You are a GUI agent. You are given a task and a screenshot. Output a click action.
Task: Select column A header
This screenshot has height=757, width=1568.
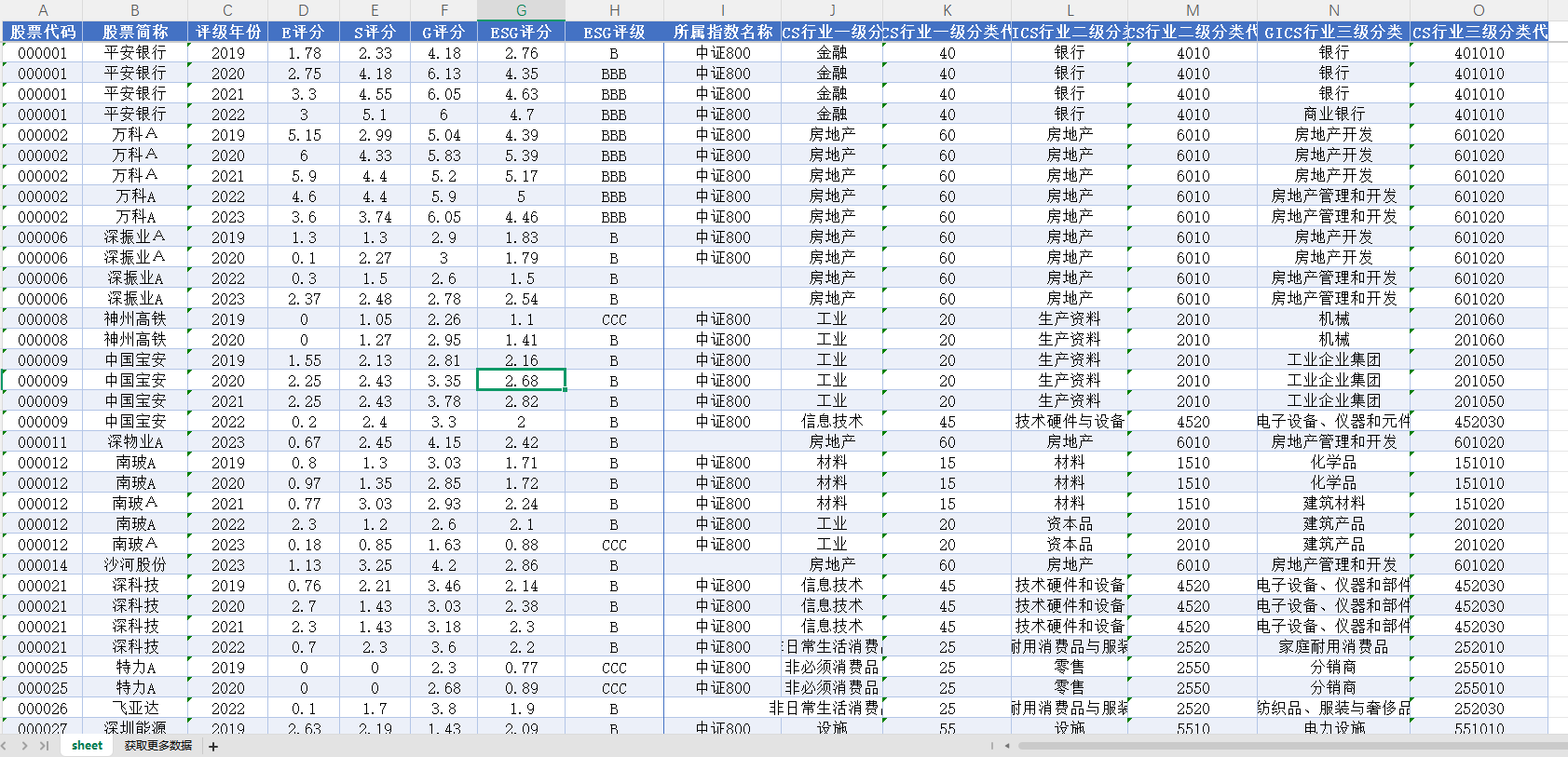click(x=42, y=10)
